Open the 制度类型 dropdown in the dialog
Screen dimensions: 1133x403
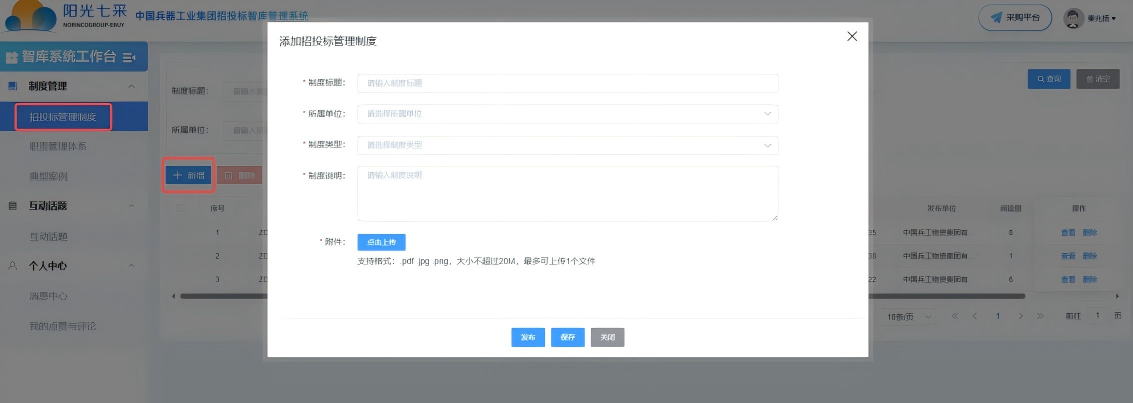tap(567, 145)
